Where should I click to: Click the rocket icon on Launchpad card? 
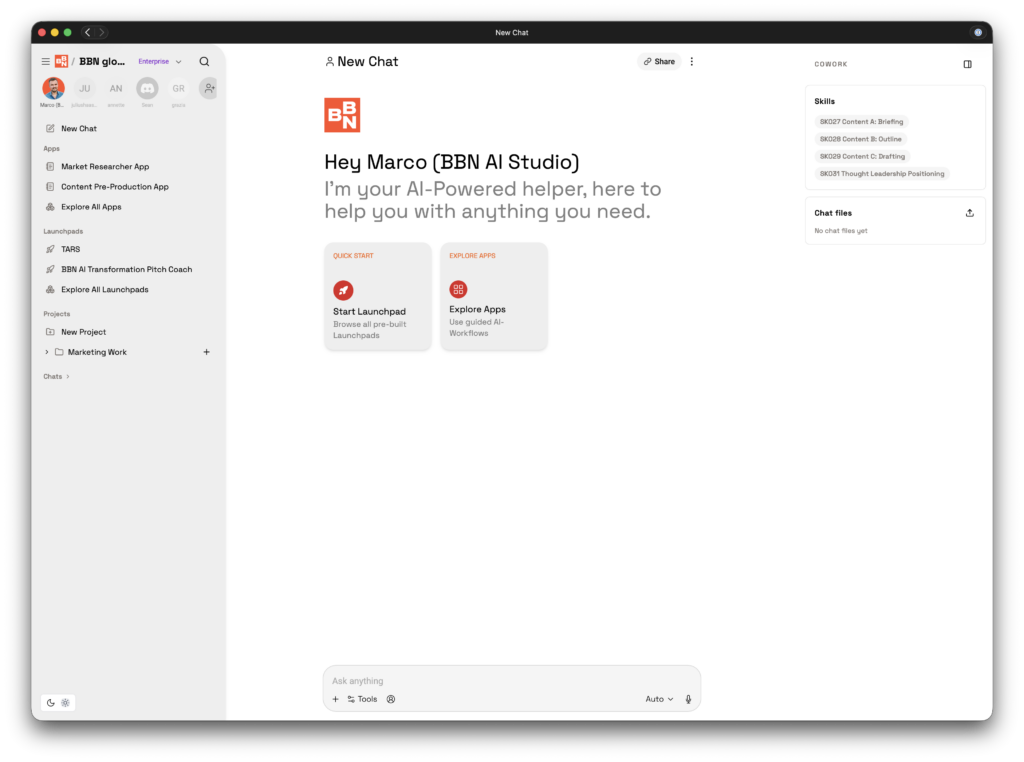[344, 290]
